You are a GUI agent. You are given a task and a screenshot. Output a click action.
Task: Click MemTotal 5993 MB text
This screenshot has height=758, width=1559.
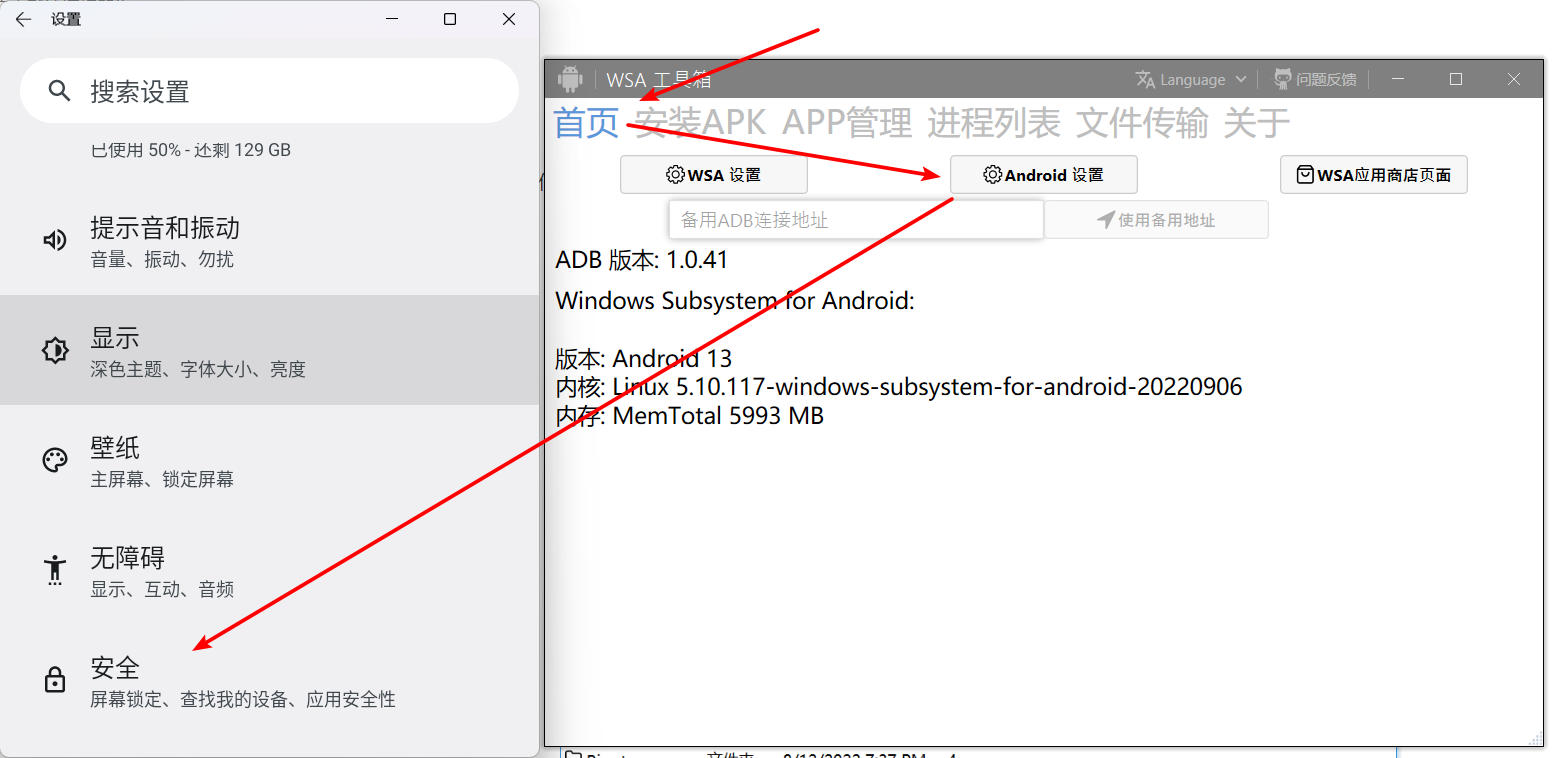pos(718,416)
